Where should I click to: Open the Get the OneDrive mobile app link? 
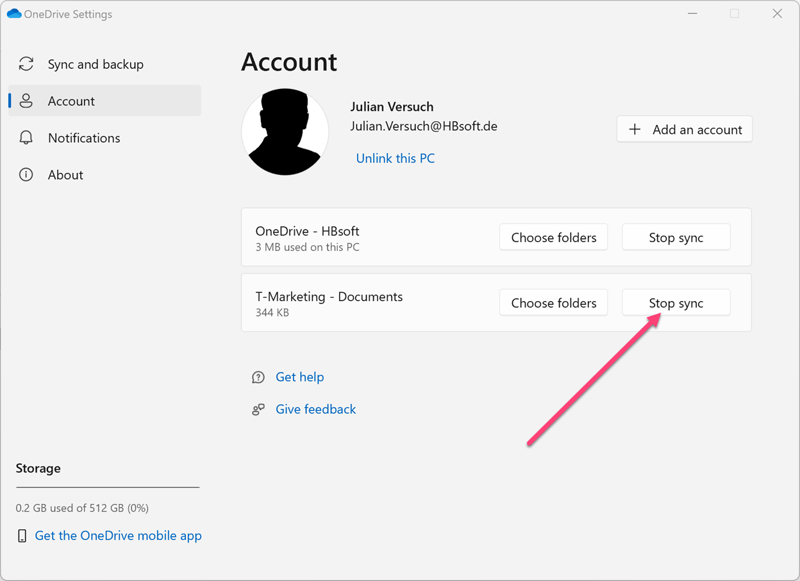[118, 536]
